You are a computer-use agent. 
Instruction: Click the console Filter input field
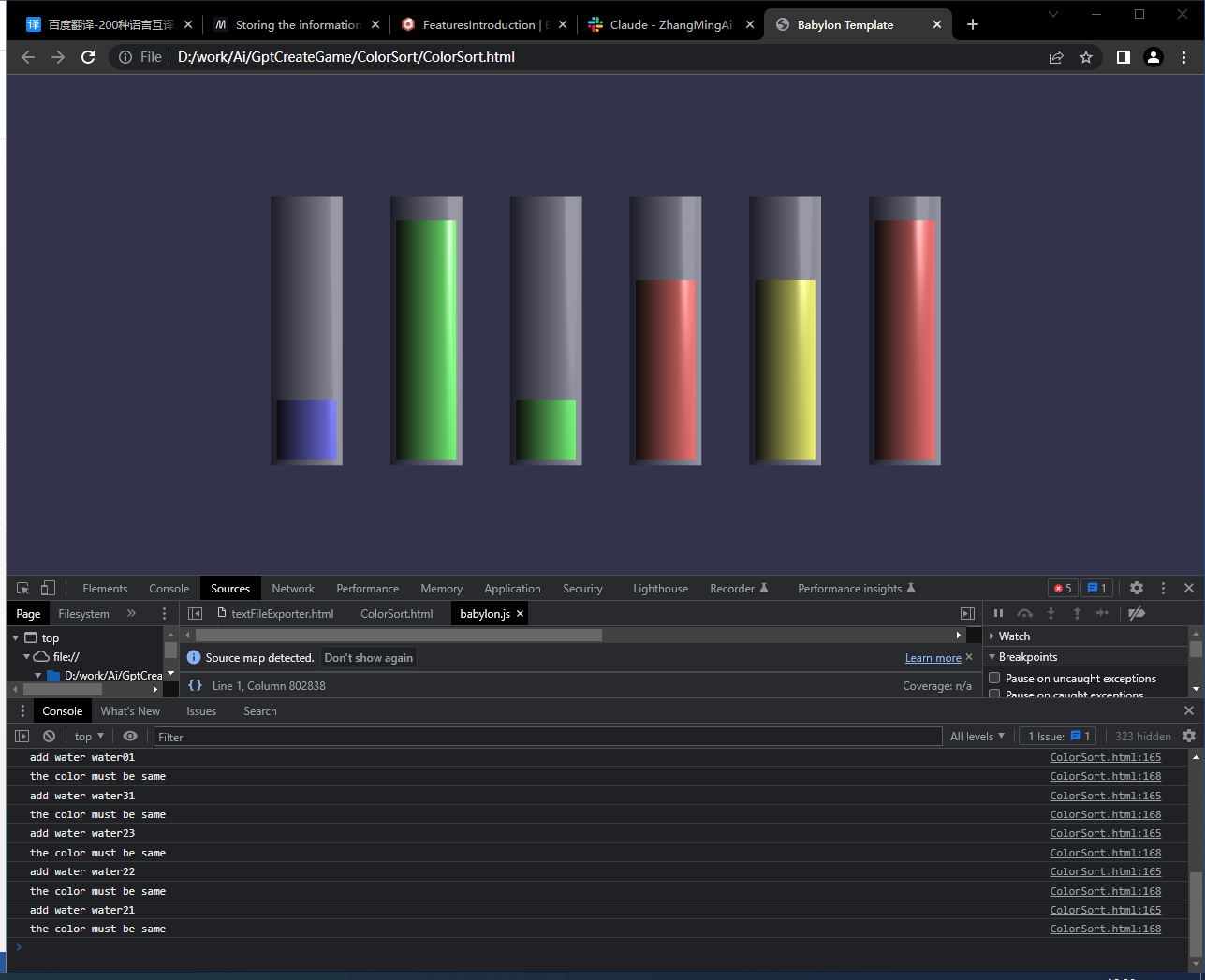click(547, 737)
